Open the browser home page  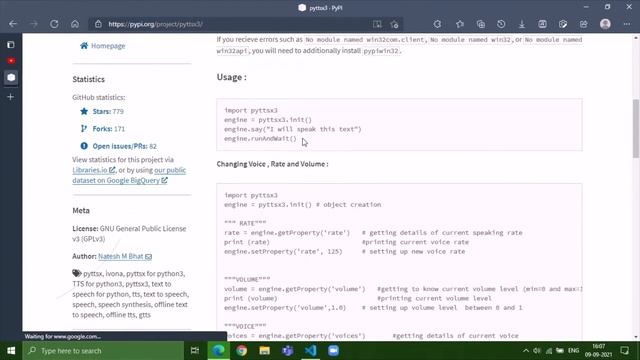point(75,24)
